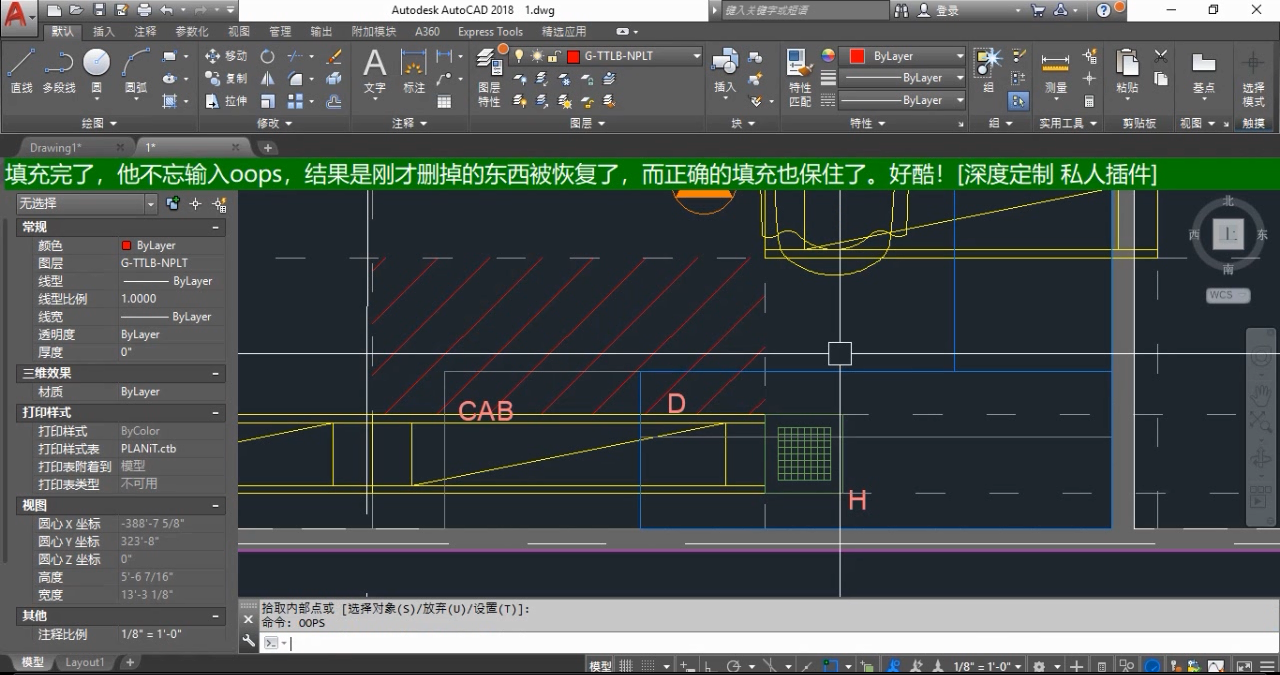Select the Rotate tool icon

268,56
